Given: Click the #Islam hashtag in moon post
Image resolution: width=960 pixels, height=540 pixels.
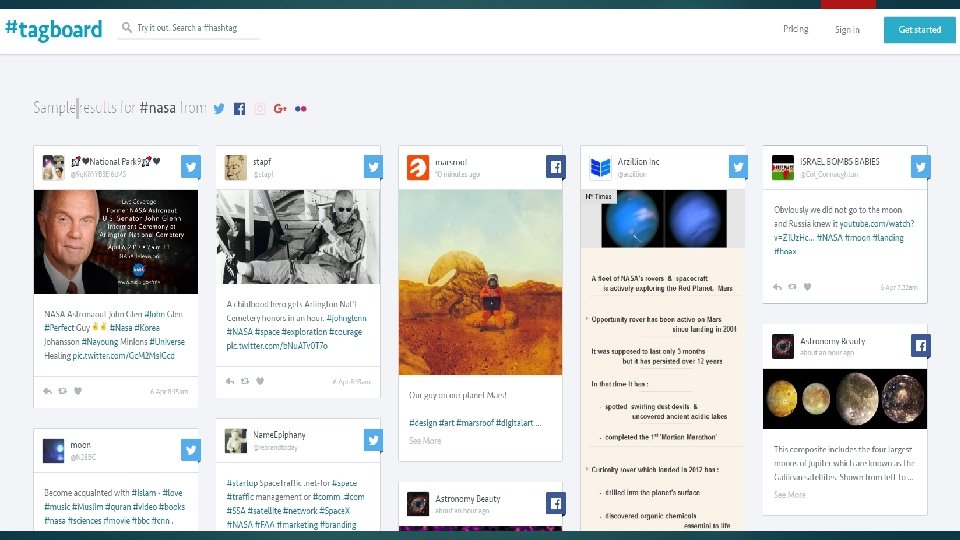Looking at the screenshot, I should (x=144, y=493).
